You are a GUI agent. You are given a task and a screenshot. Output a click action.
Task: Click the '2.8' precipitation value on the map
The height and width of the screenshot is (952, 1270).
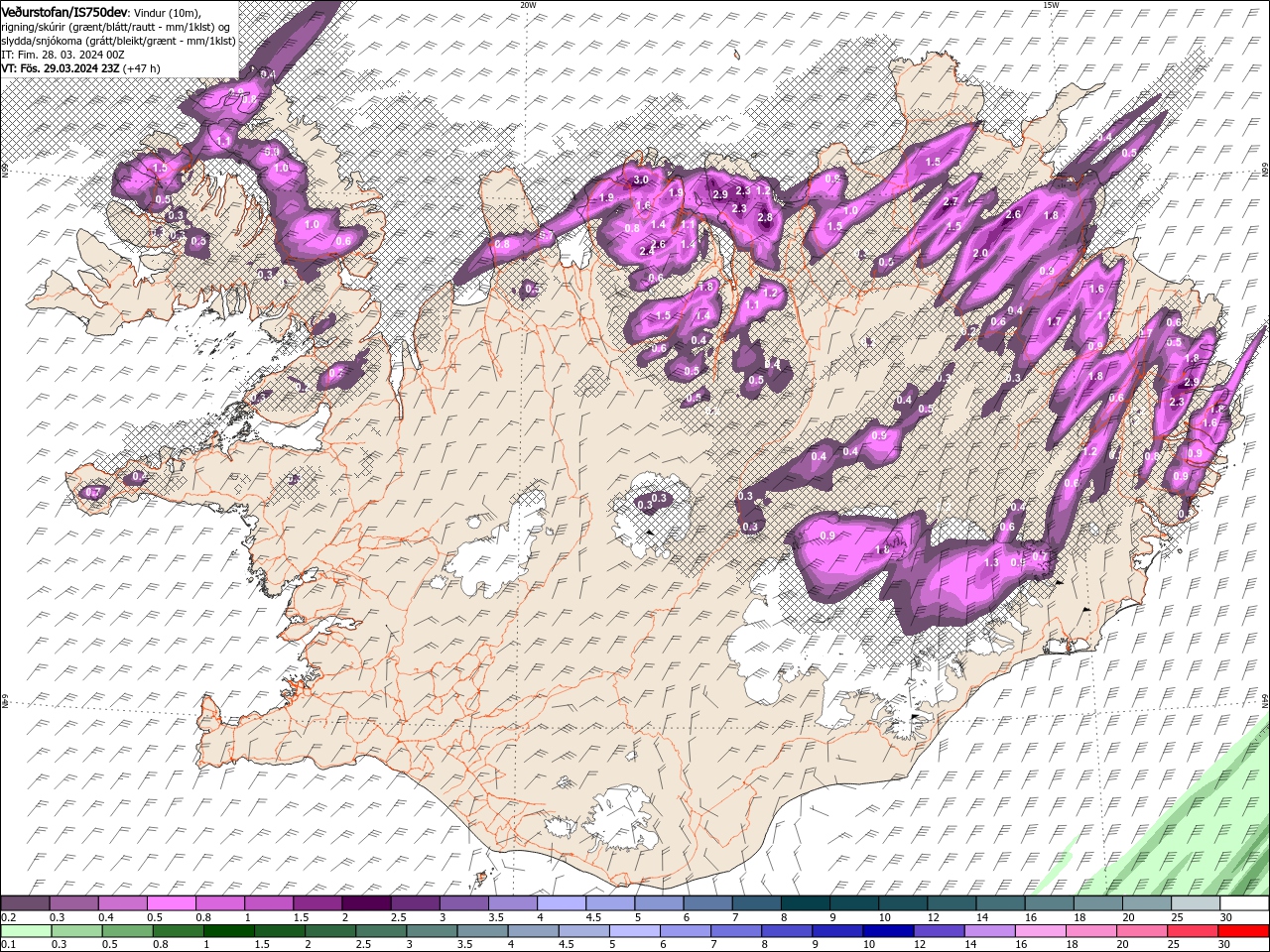tap(765, 217)
